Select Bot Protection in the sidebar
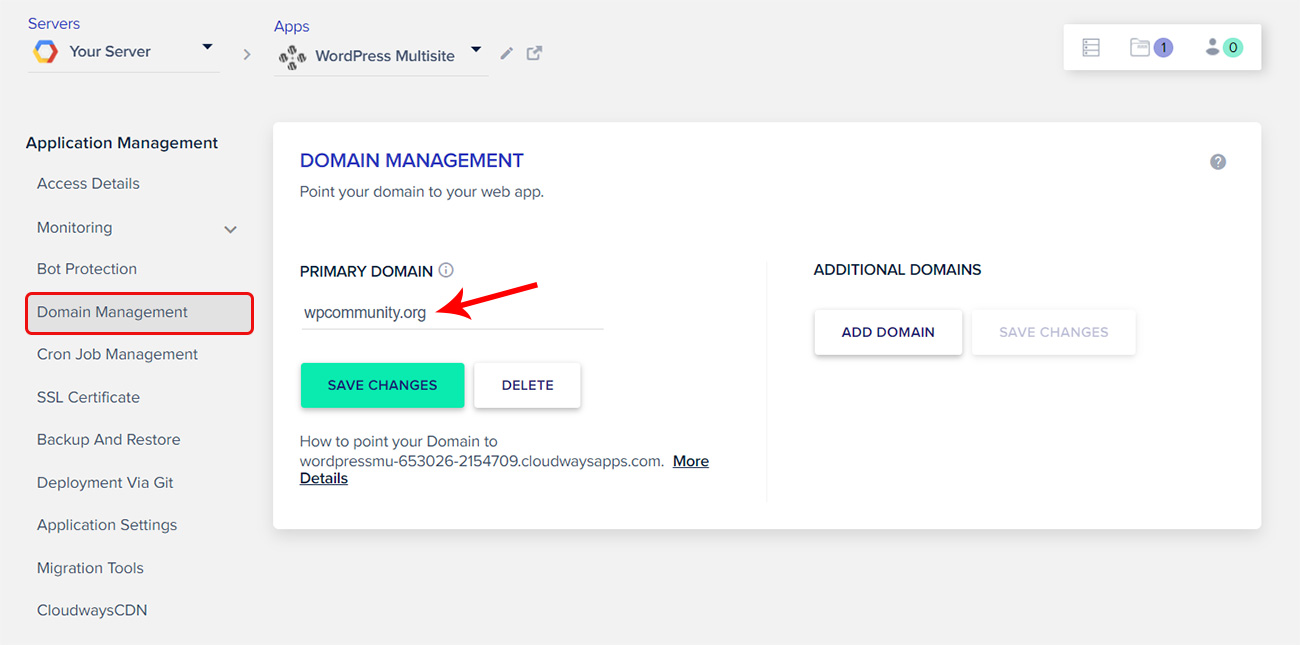This screenshot has height=645, width=1300. [86, 268]
